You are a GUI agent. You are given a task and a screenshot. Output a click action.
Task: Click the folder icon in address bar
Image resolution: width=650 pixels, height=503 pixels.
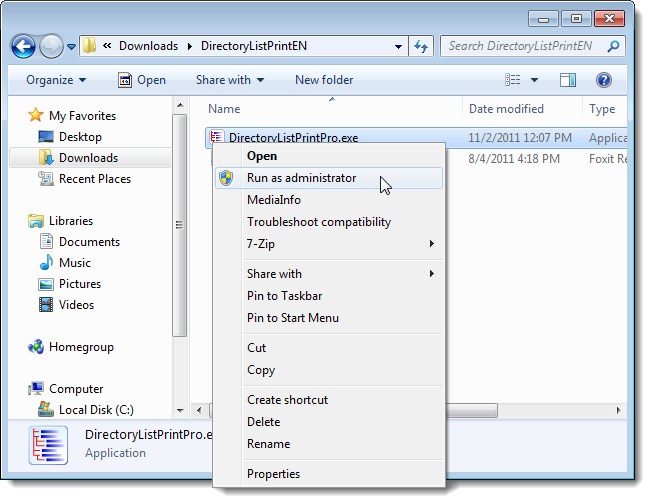point(90,46)
